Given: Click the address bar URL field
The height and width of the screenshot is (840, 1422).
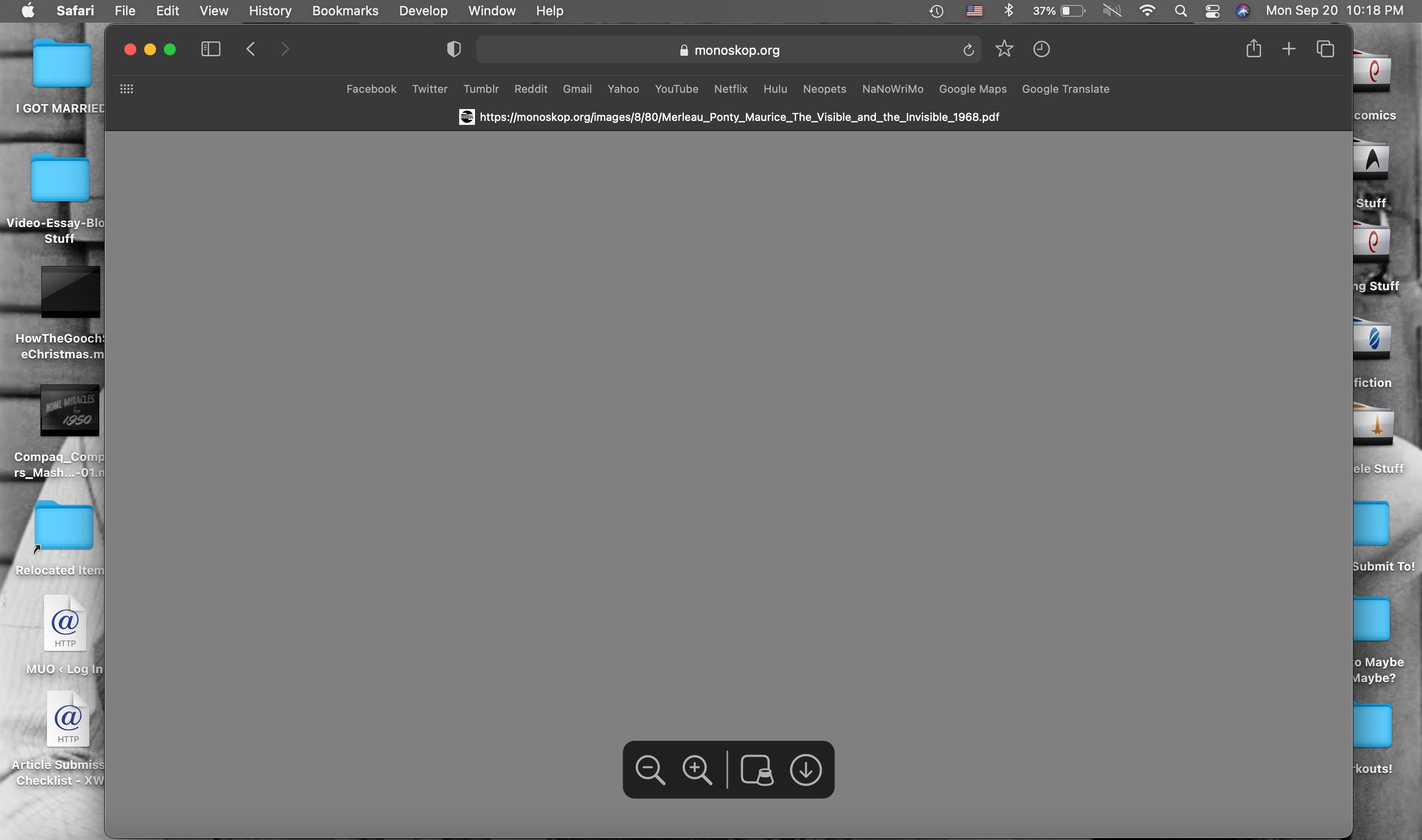Looking at the screenshot, I should [x=728, y=49].
